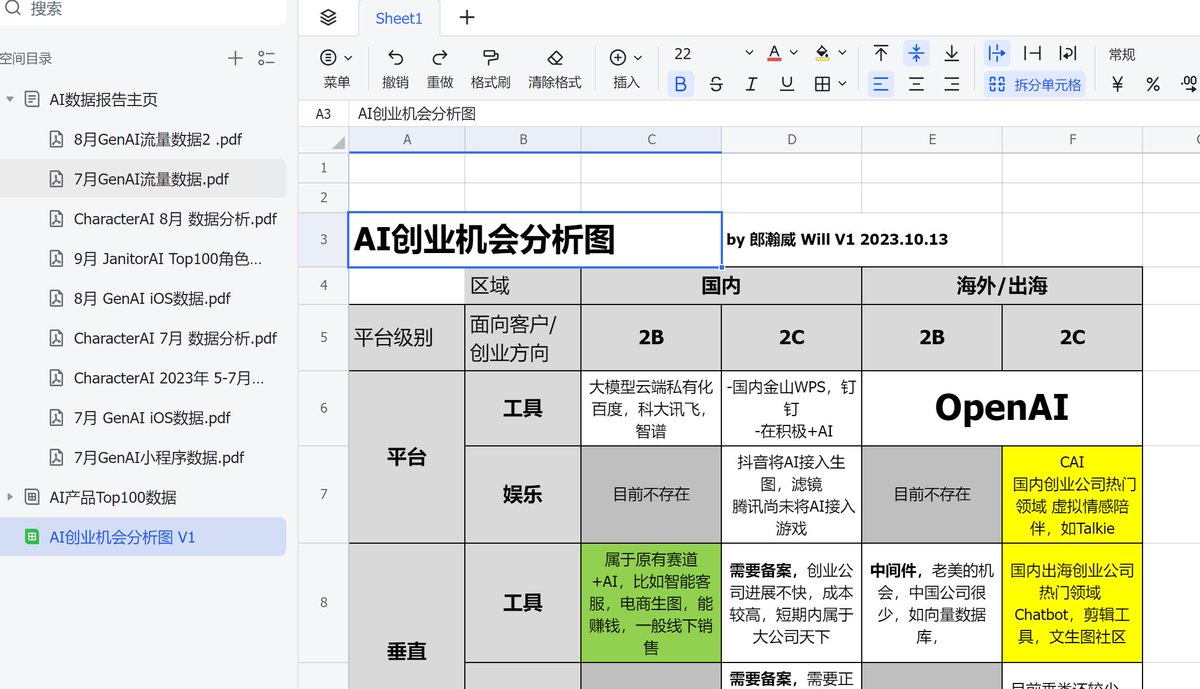Toggle bold formatting

coord(681,84)
